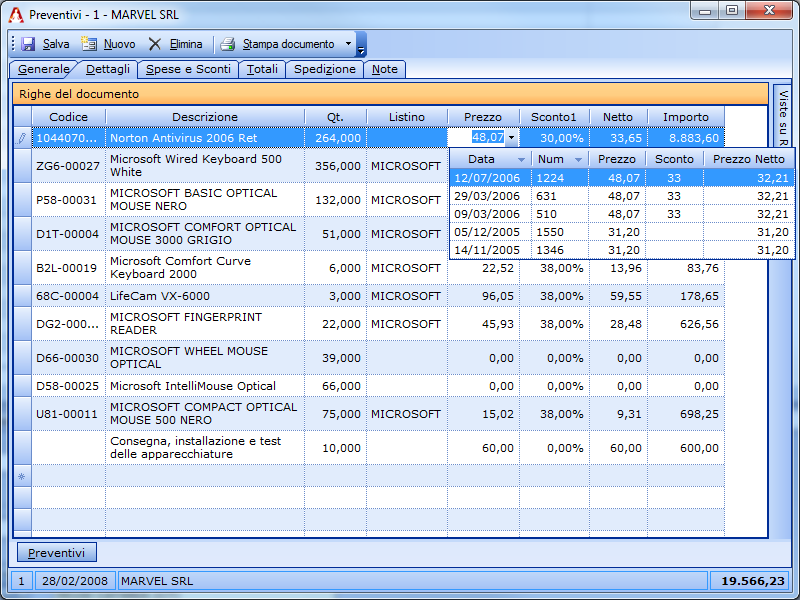Click the Salva label in the toolbar
This screenshot has width=800, height=600.
click(56, 44)
